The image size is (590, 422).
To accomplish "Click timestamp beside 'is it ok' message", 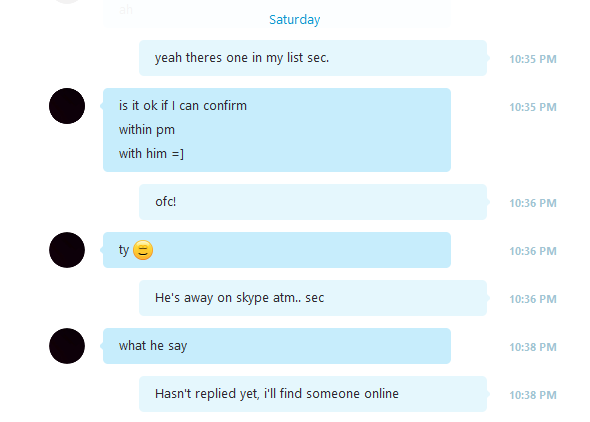I will (533, 107).
